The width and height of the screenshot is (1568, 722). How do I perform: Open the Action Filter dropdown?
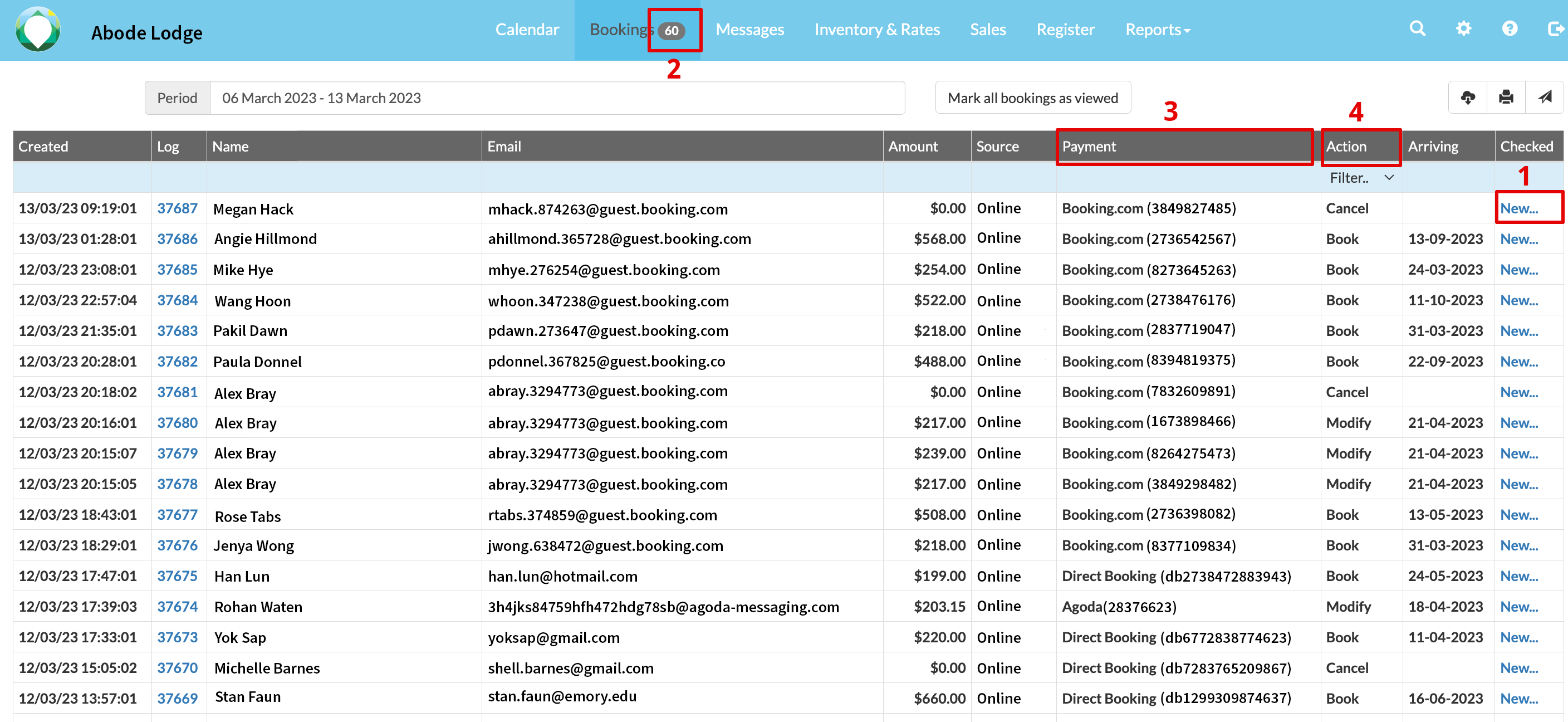[1361, 178]
